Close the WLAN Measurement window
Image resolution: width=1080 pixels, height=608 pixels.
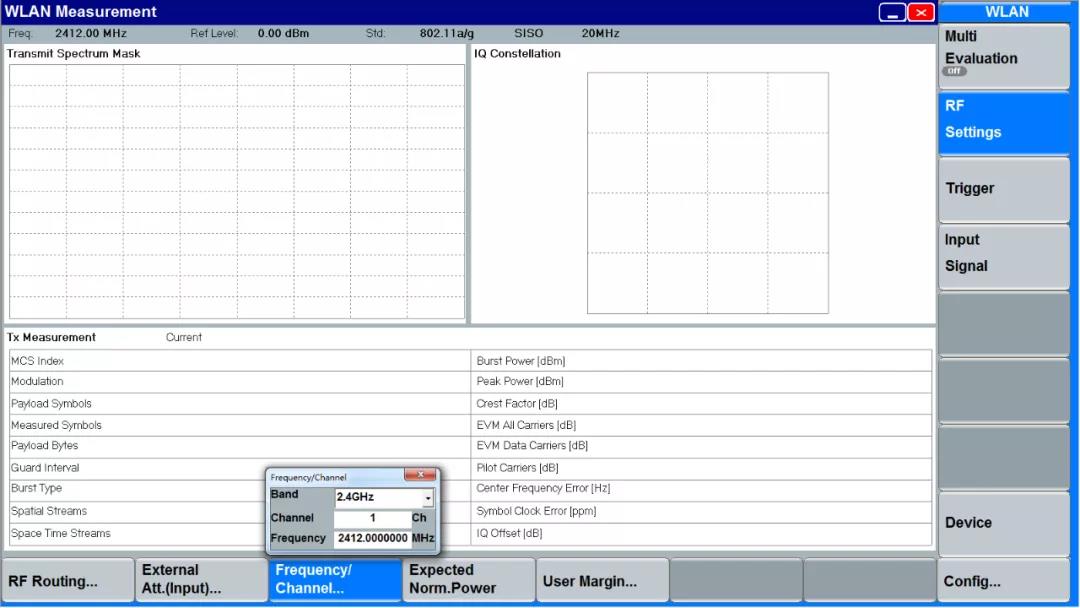(x=921, y=12)
